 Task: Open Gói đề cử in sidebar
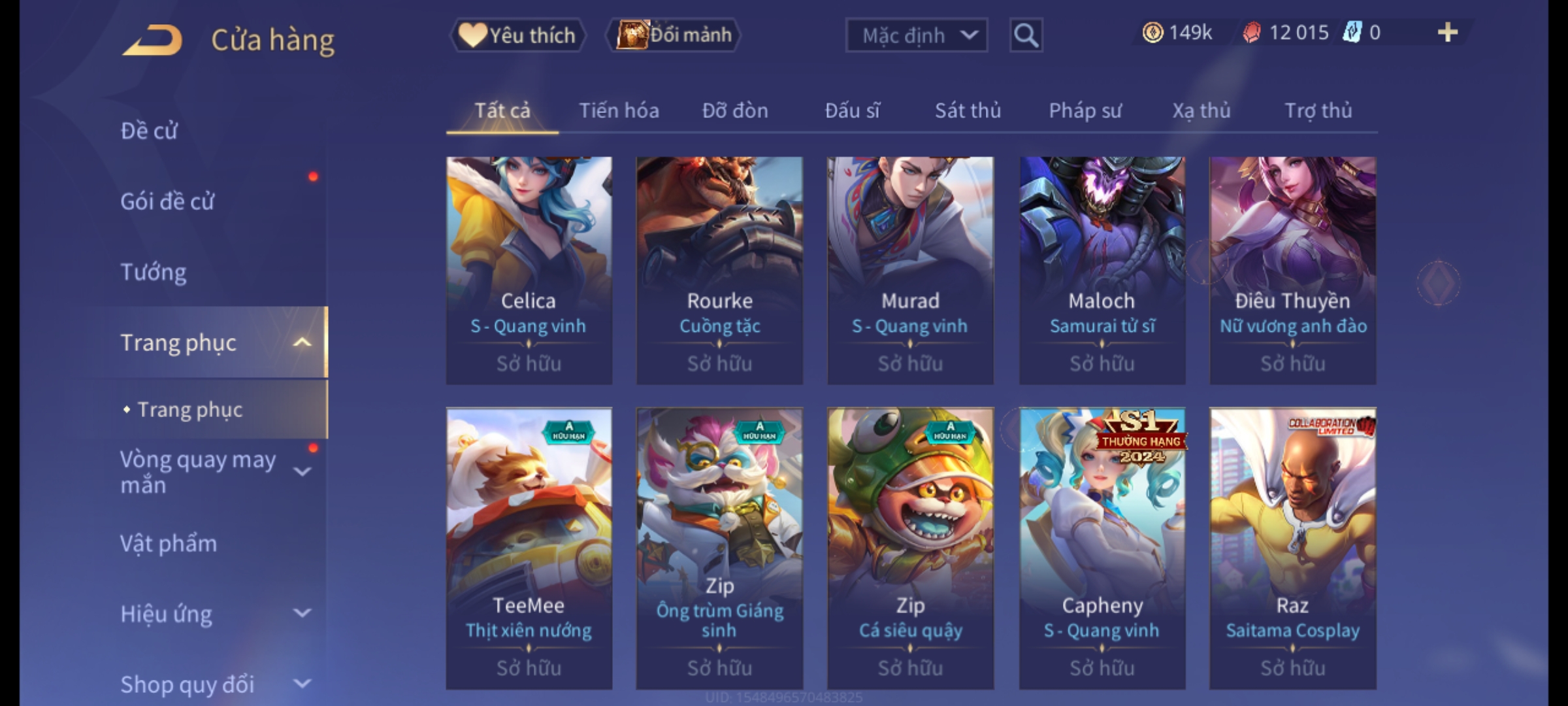click(x=167, y=201)
